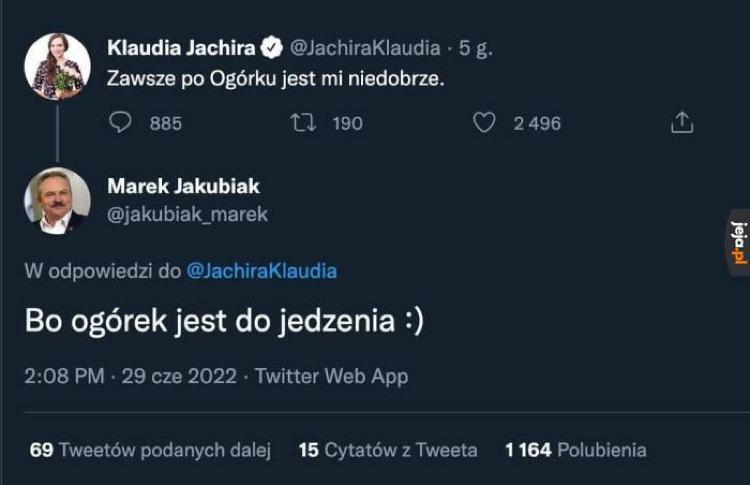Viewport: 750px width, 485px height.
Task: Open the share icon on Jachira's tweet
Action: 681,123
